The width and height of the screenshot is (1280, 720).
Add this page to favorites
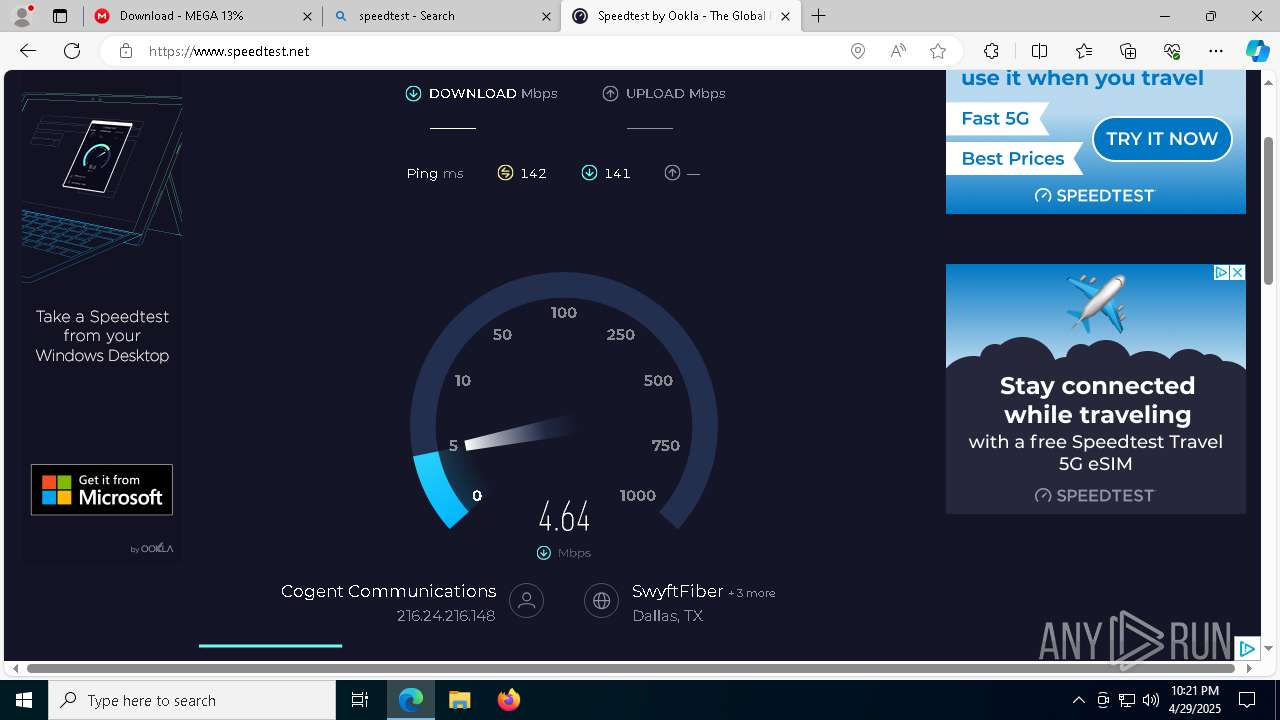[938, 51]
